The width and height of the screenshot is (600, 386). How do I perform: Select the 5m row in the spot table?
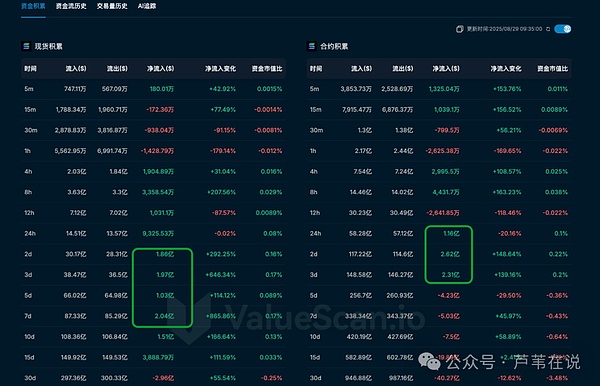[153, 89]
